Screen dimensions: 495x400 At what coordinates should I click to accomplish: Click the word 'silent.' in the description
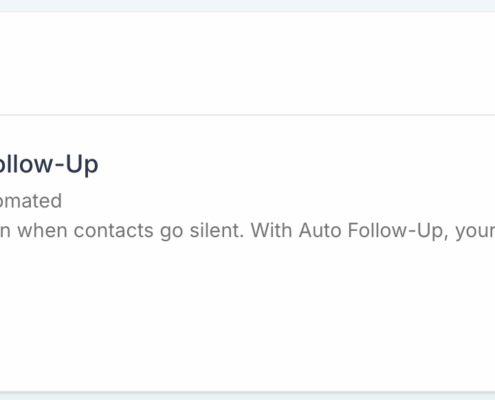coord(217,230)
